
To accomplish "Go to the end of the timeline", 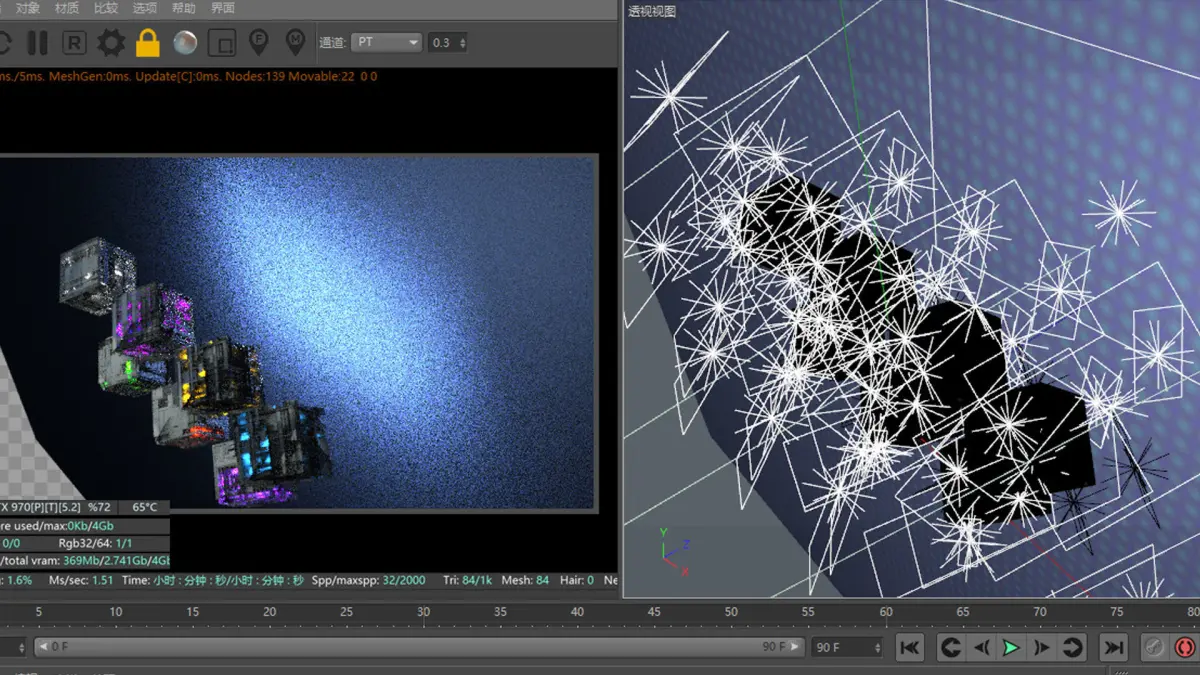I will coord(1113,648).
